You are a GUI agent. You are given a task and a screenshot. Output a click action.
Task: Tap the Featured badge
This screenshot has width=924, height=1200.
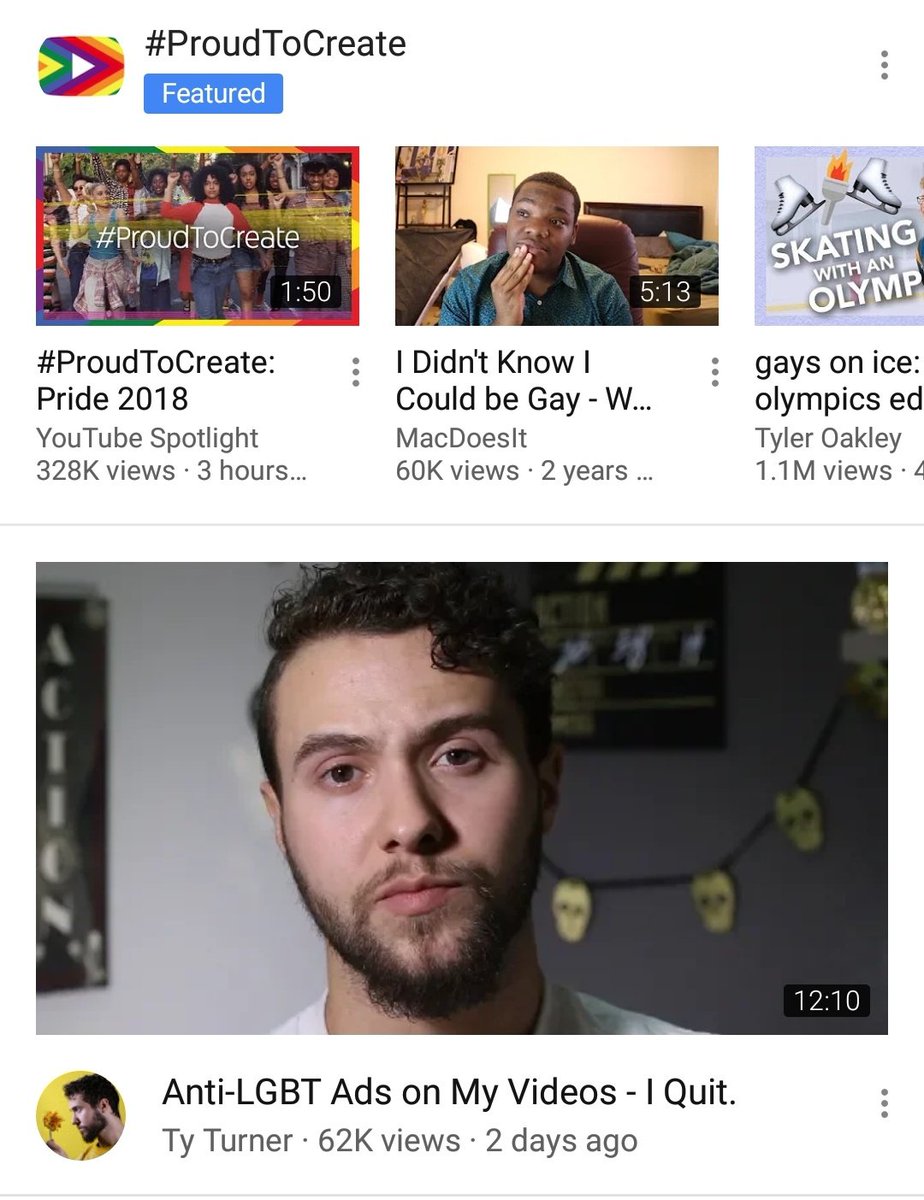pyautogui.click(x=213, y=94)
